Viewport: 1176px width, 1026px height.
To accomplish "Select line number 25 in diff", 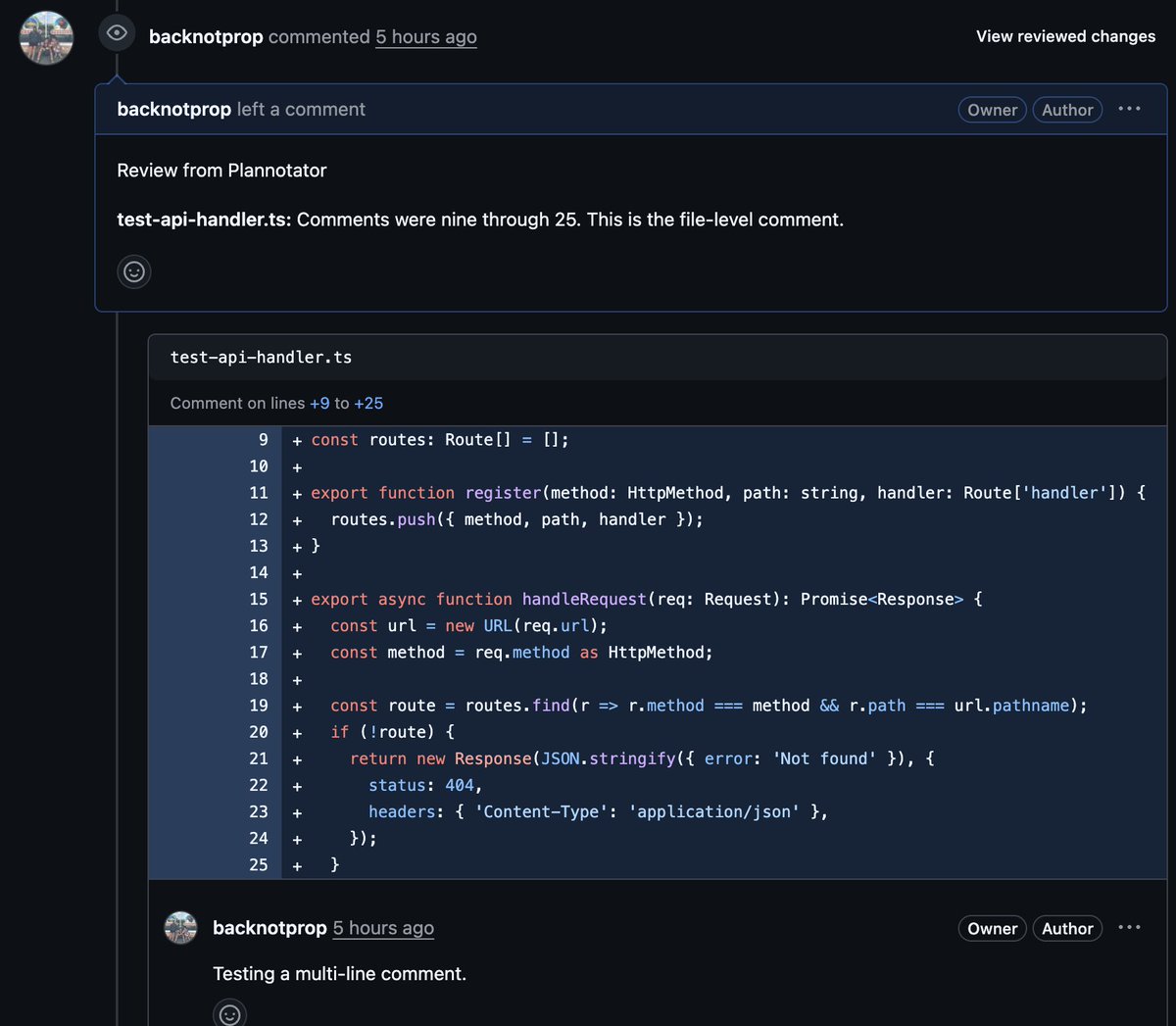I will [x=259, y=864].
